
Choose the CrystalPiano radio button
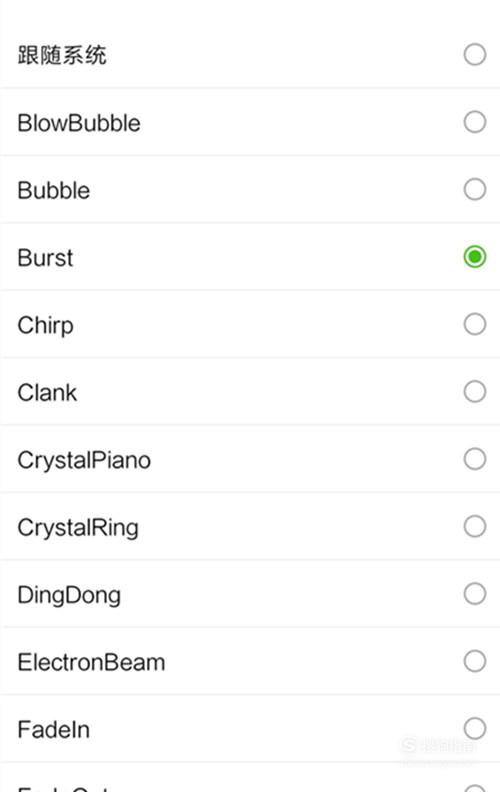tap(475, 459)
